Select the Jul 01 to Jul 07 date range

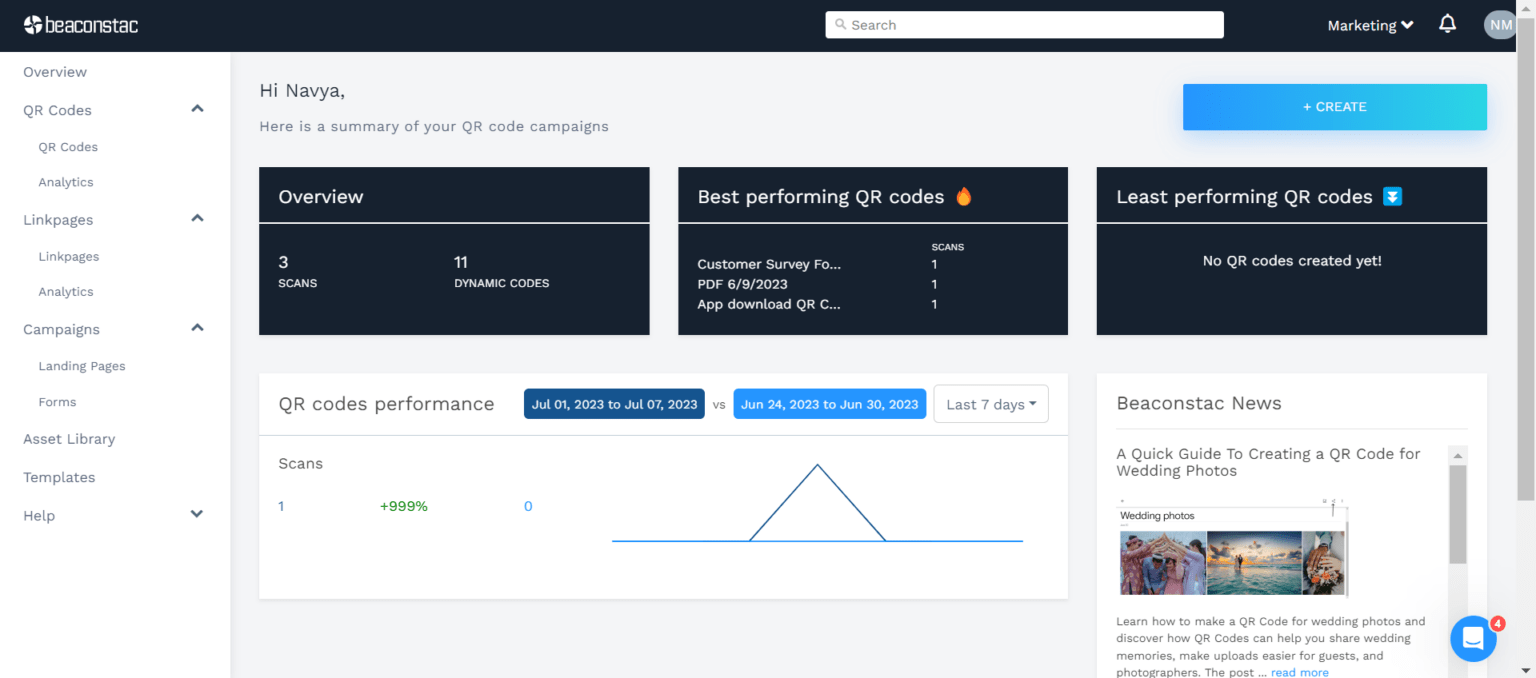click(x=614, y=403)
